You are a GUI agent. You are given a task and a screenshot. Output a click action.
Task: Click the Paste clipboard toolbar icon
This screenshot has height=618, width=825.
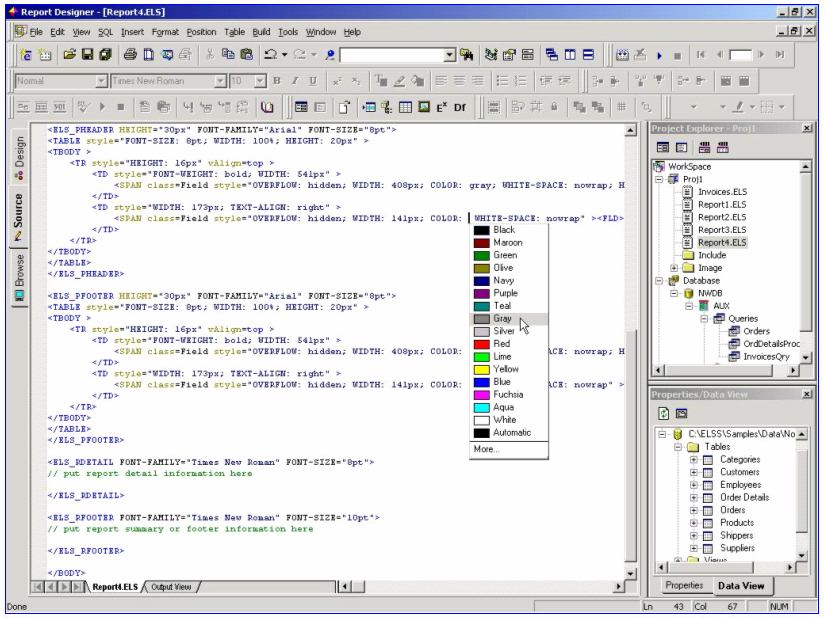point(246,55)
